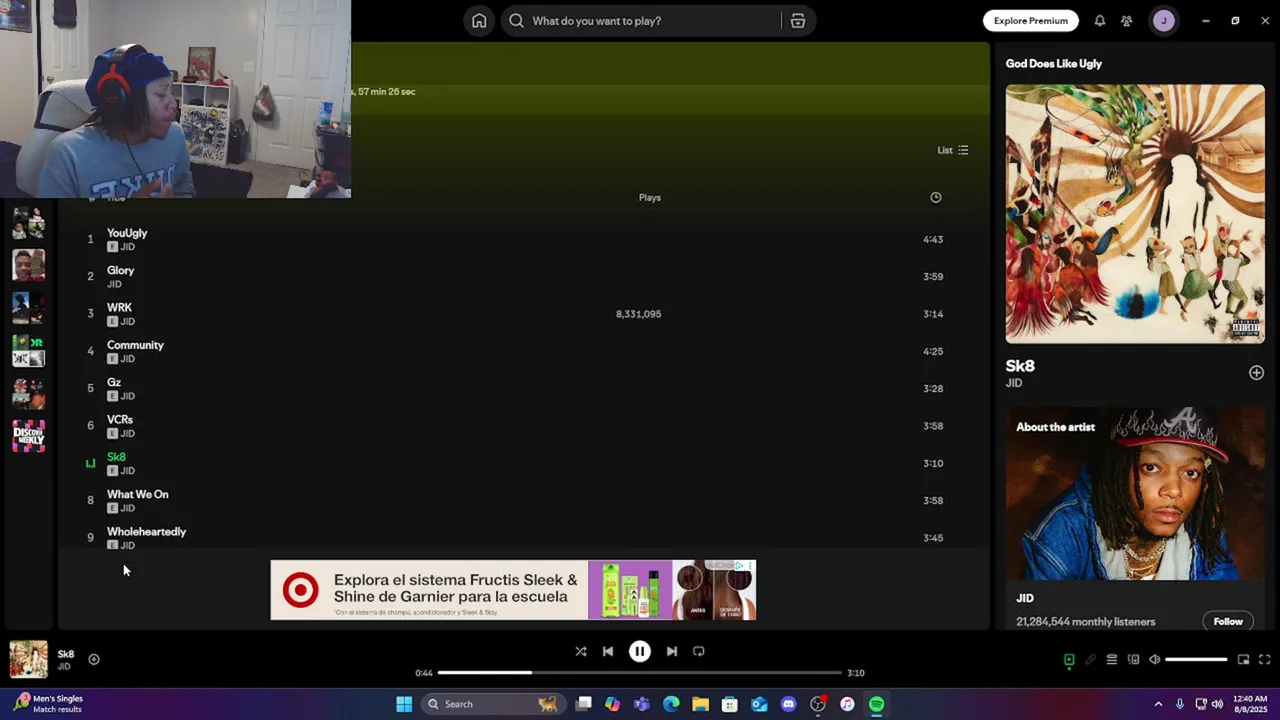The height and width of the screenshot is (720, 1280).
Task: Open the system tray clock and date
Action: (x=1250, y=704)
